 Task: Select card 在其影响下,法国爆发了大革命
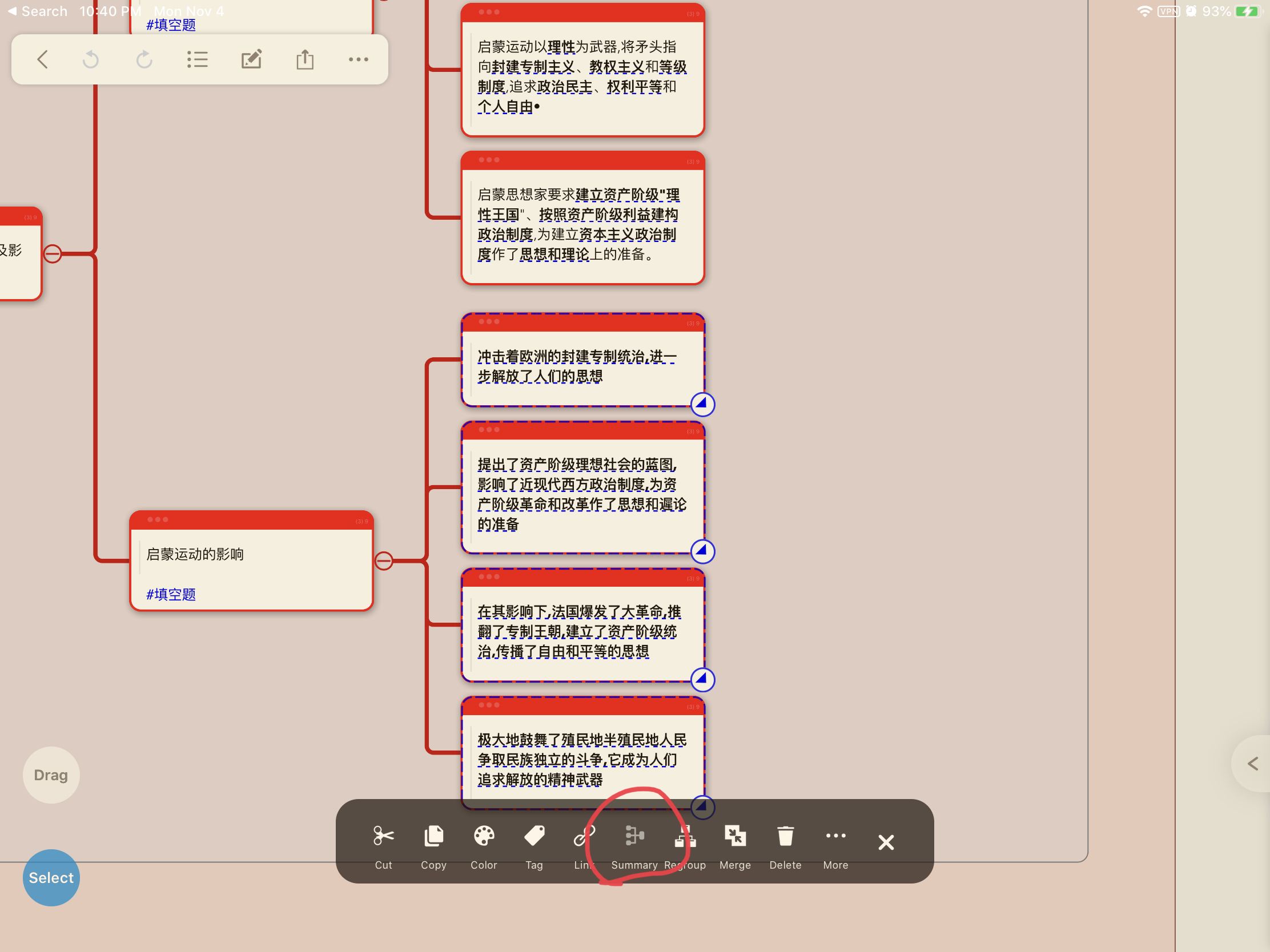583,625
